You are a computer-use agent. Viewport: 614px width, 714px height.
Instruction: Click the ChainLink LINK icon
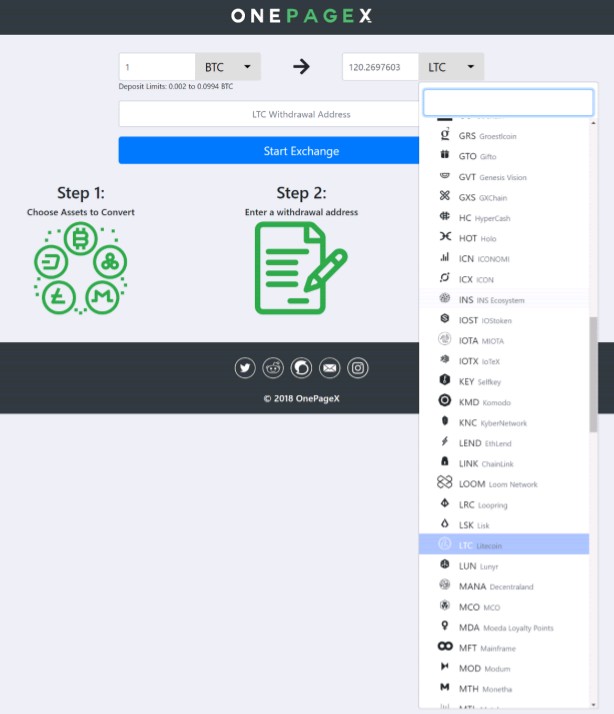[x=445, y=462]
